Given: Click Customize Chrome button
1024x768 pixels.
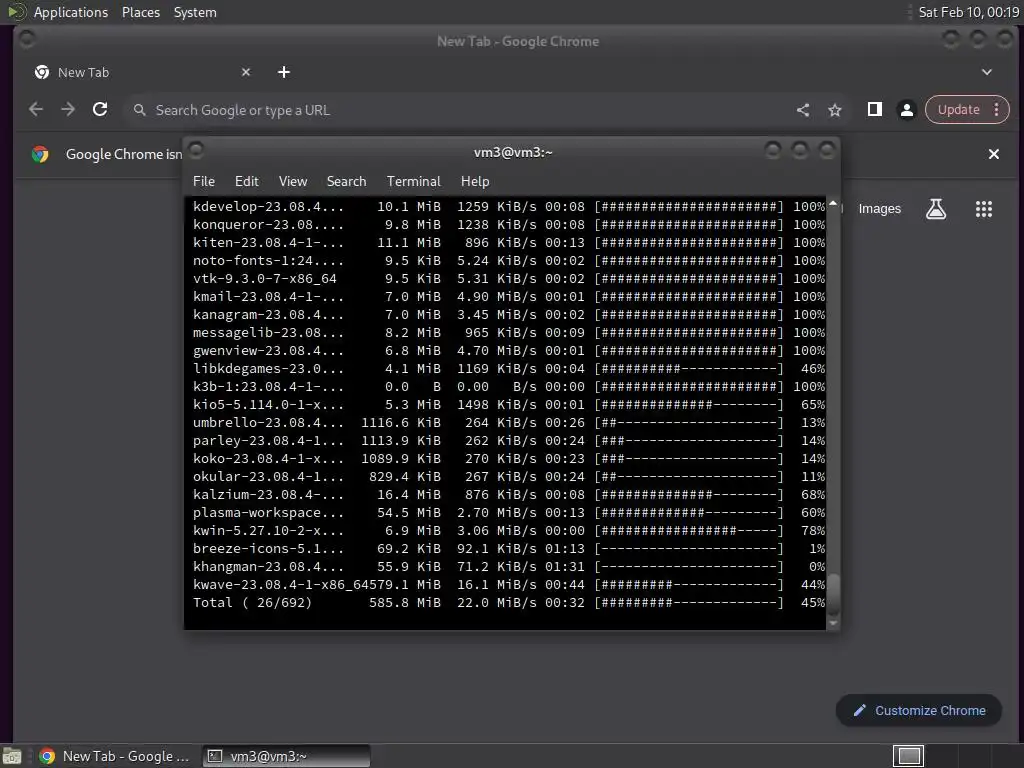Looking at the screenshot, I should click(x=918, y=711).
